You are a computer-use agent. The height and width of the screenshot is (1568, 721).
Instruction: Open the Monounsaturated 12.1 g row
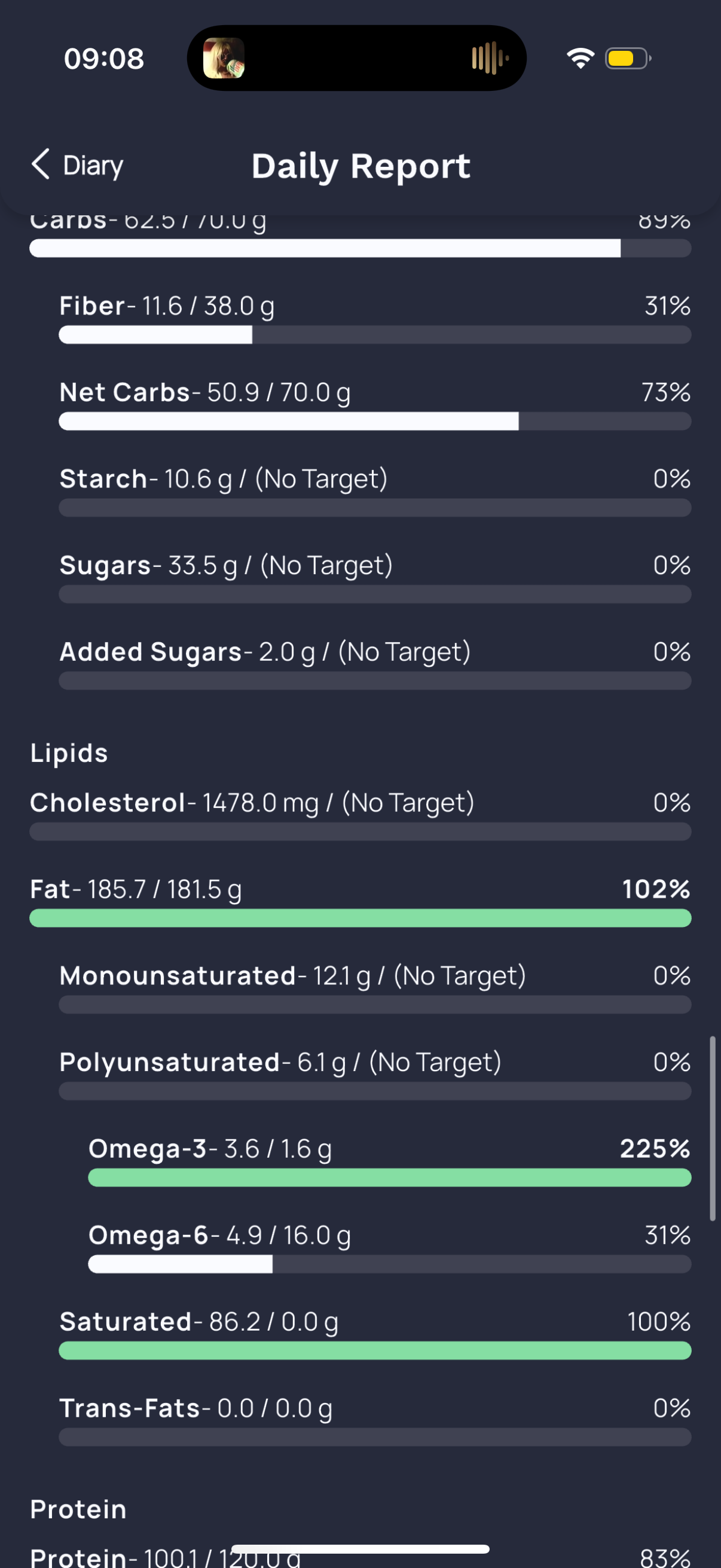[x=375, y=988]
